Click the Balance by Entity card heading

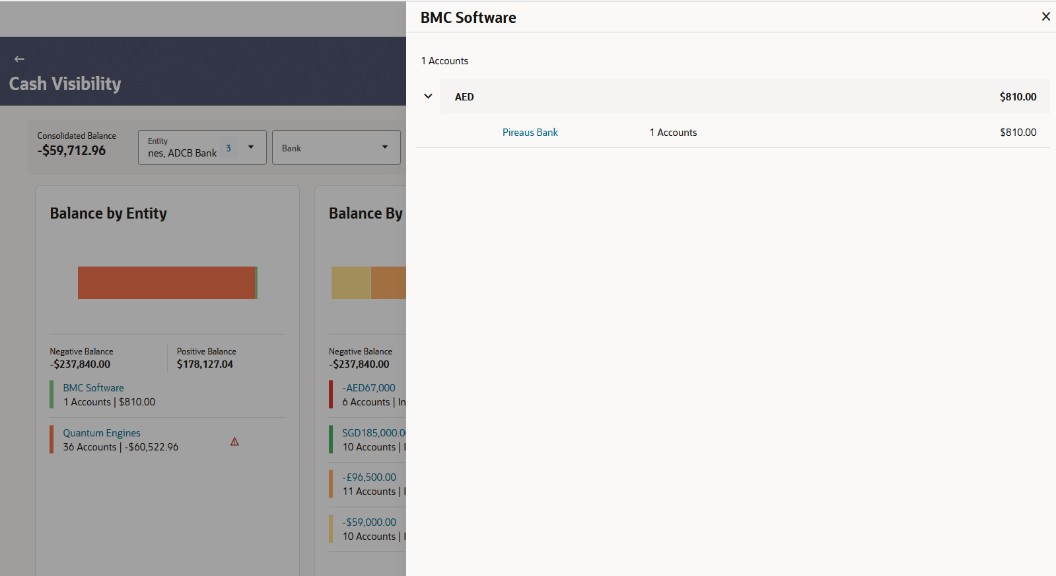point(108,214)
